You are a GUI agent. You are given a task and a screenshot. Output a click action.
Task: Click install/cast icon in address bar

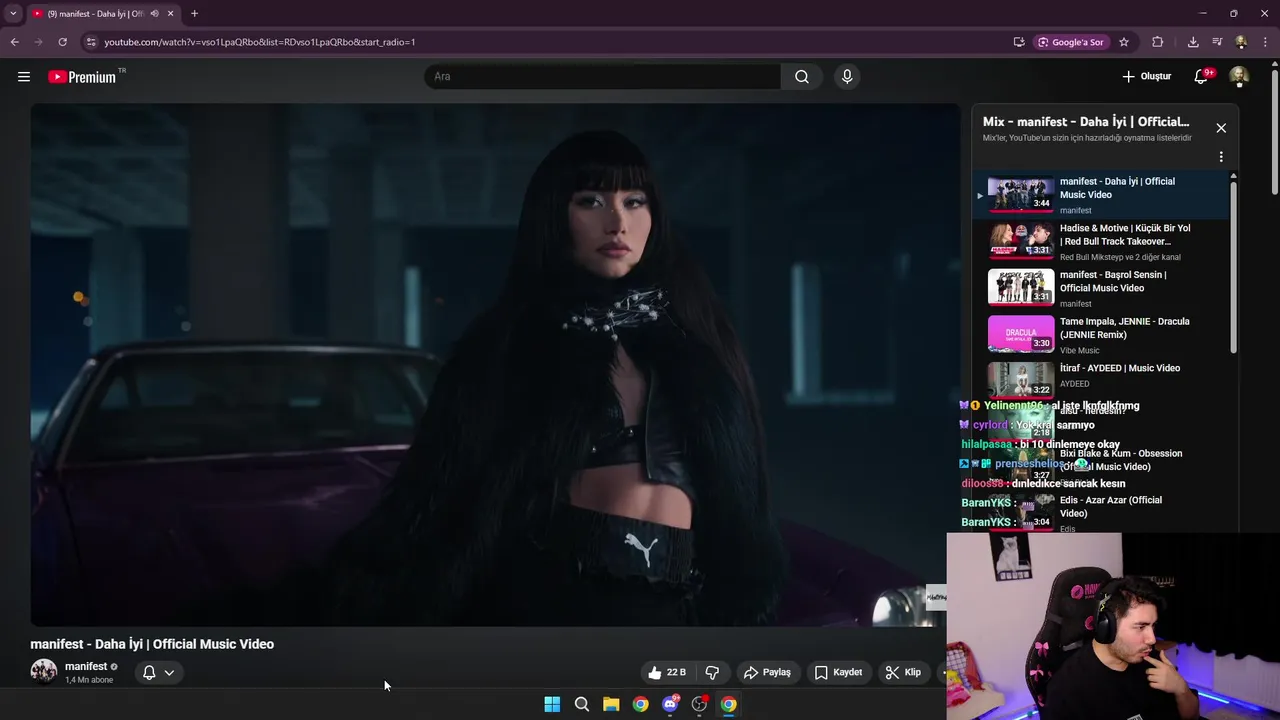pos(1019,42)
